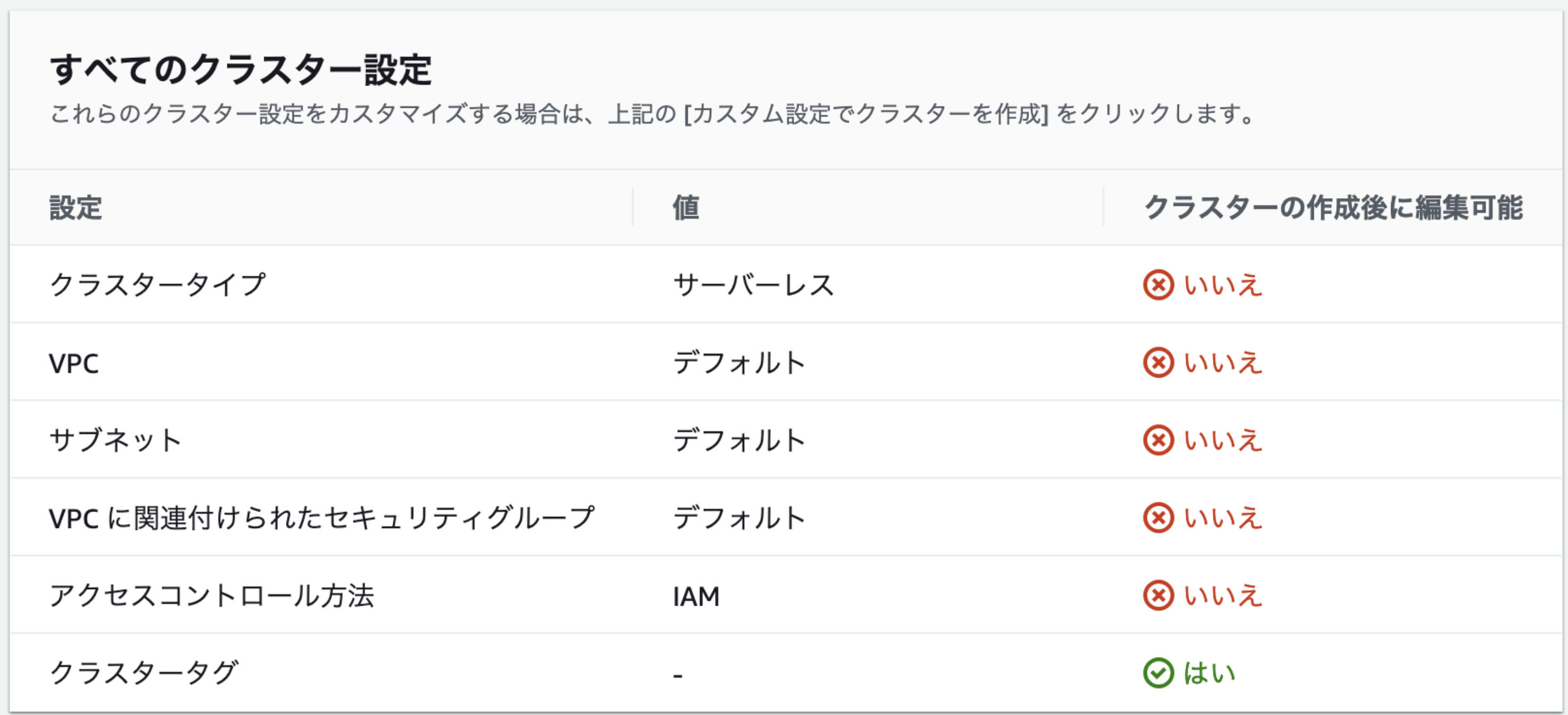Click red X icon in セキュリティグループ row
This screenshot has height=715, width=1568.
pos(1158,518)
